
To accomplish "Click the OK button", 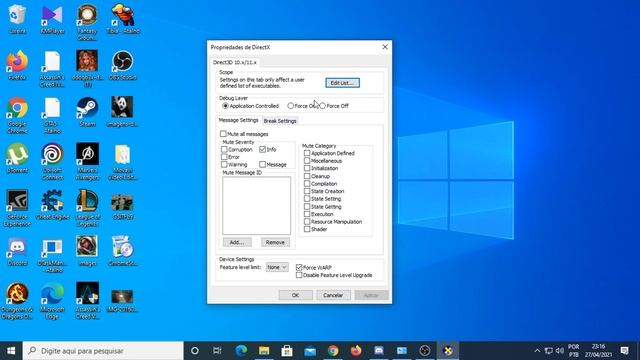I will pos(296,295).
